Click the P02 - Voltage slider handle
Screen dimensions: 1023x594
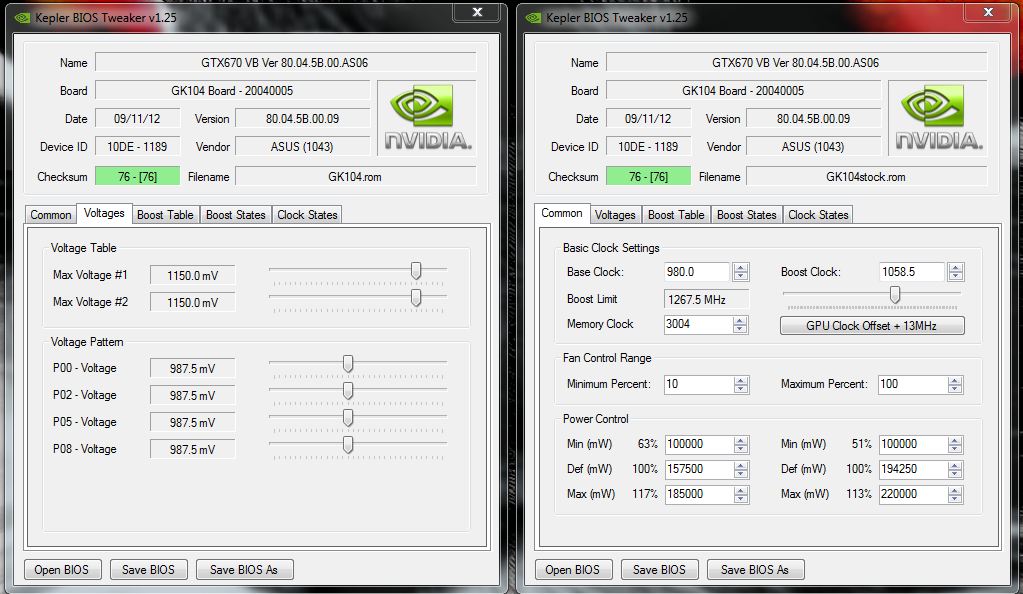click(x=348, y=391)
